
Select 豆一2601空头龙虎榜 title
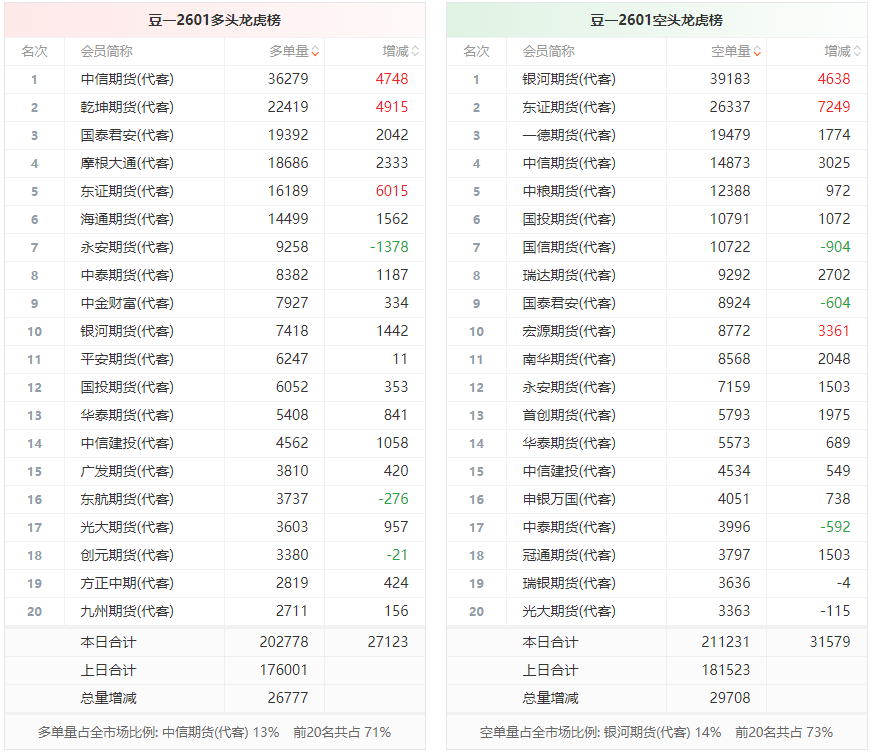(656, 21)
